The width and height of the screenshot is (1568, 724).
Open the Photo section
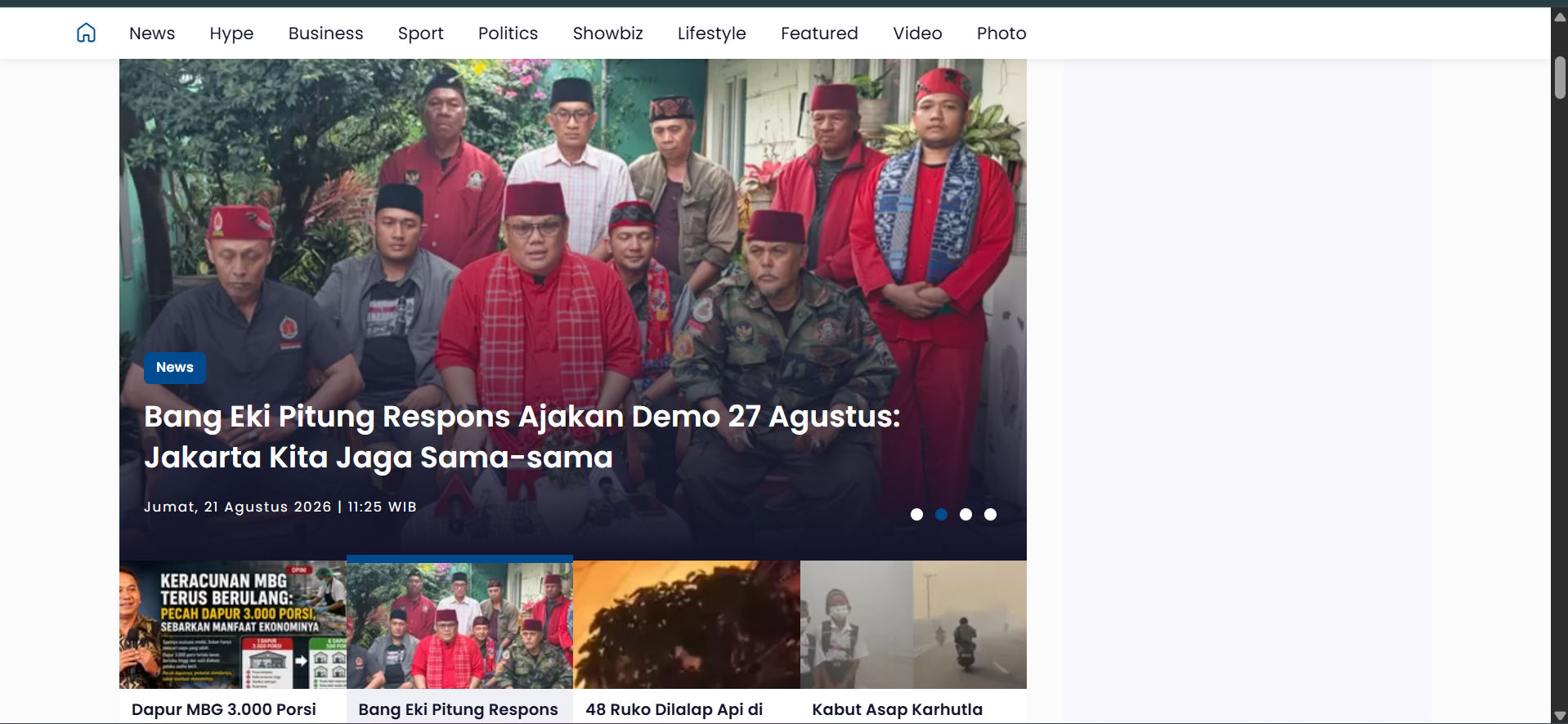[1001, 34]
